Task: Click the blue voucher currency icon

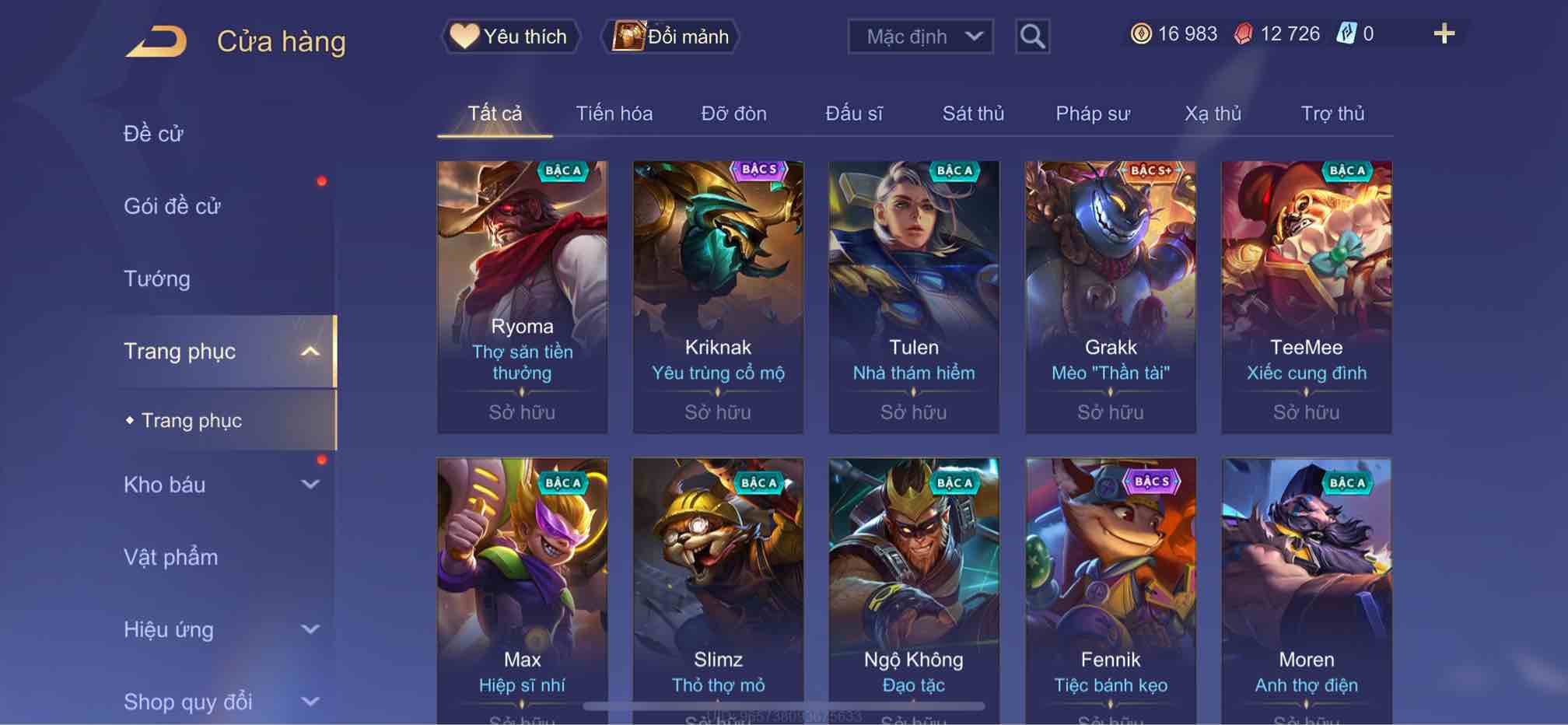Action: click(x=1346, y=33)
